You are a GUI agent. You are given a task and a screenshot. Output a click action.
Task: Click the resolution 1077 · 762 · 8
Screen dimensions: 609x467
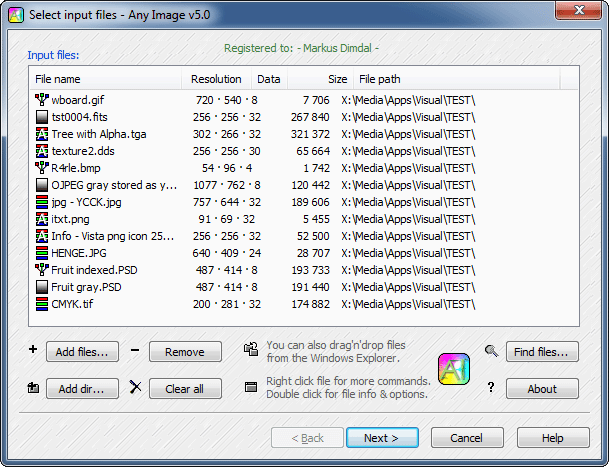(227, 185)
